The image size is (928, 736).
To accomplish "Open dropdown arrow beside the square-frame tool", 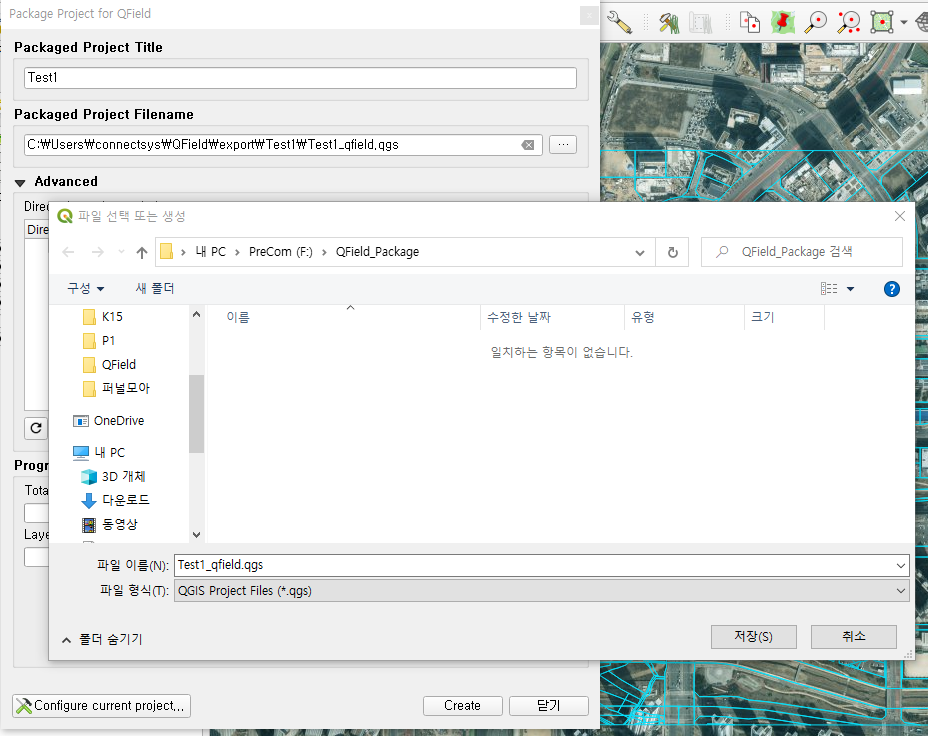I will coord(904,22).
